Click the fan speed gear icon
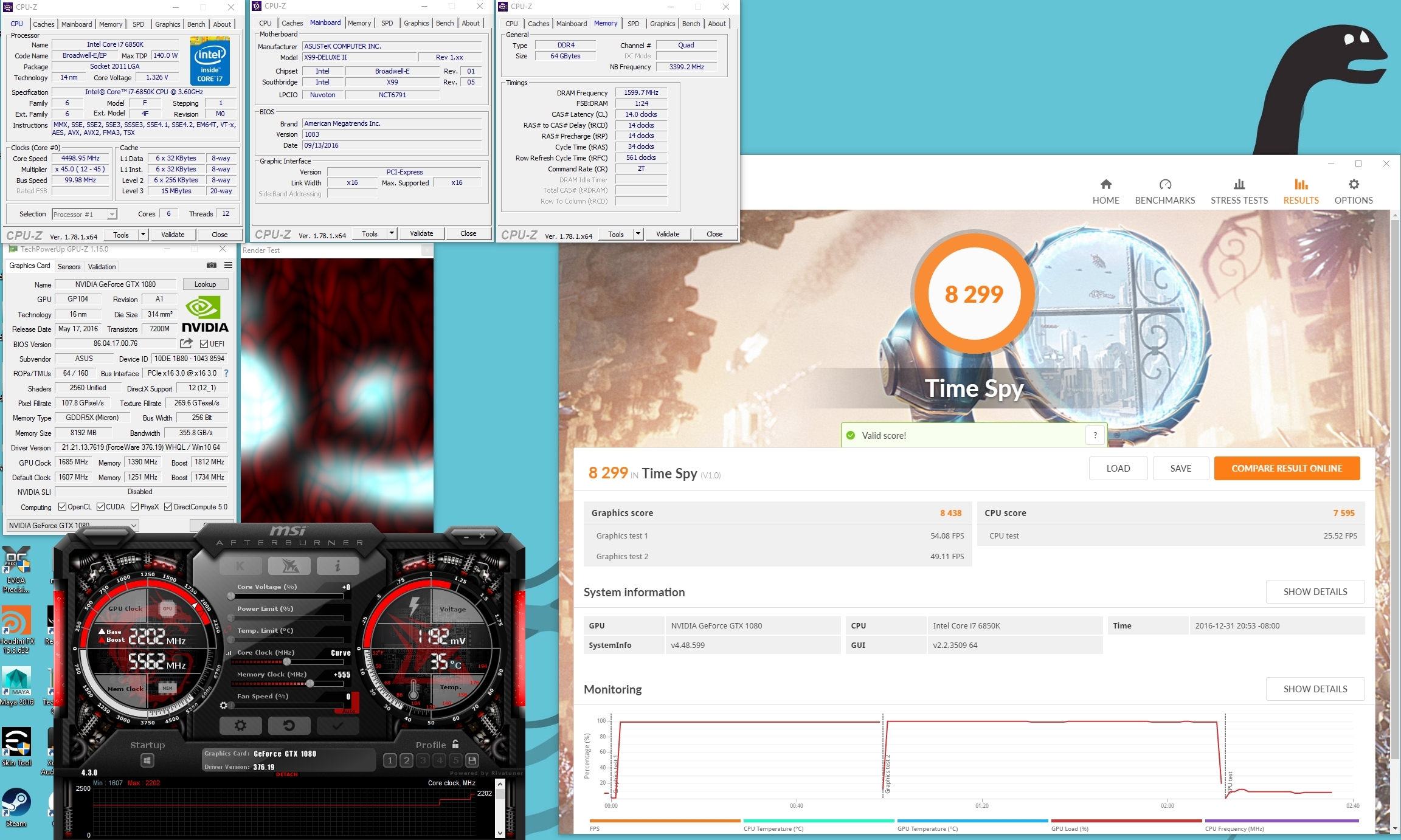The image size is (1401, 840). click(x=223, y=705)
